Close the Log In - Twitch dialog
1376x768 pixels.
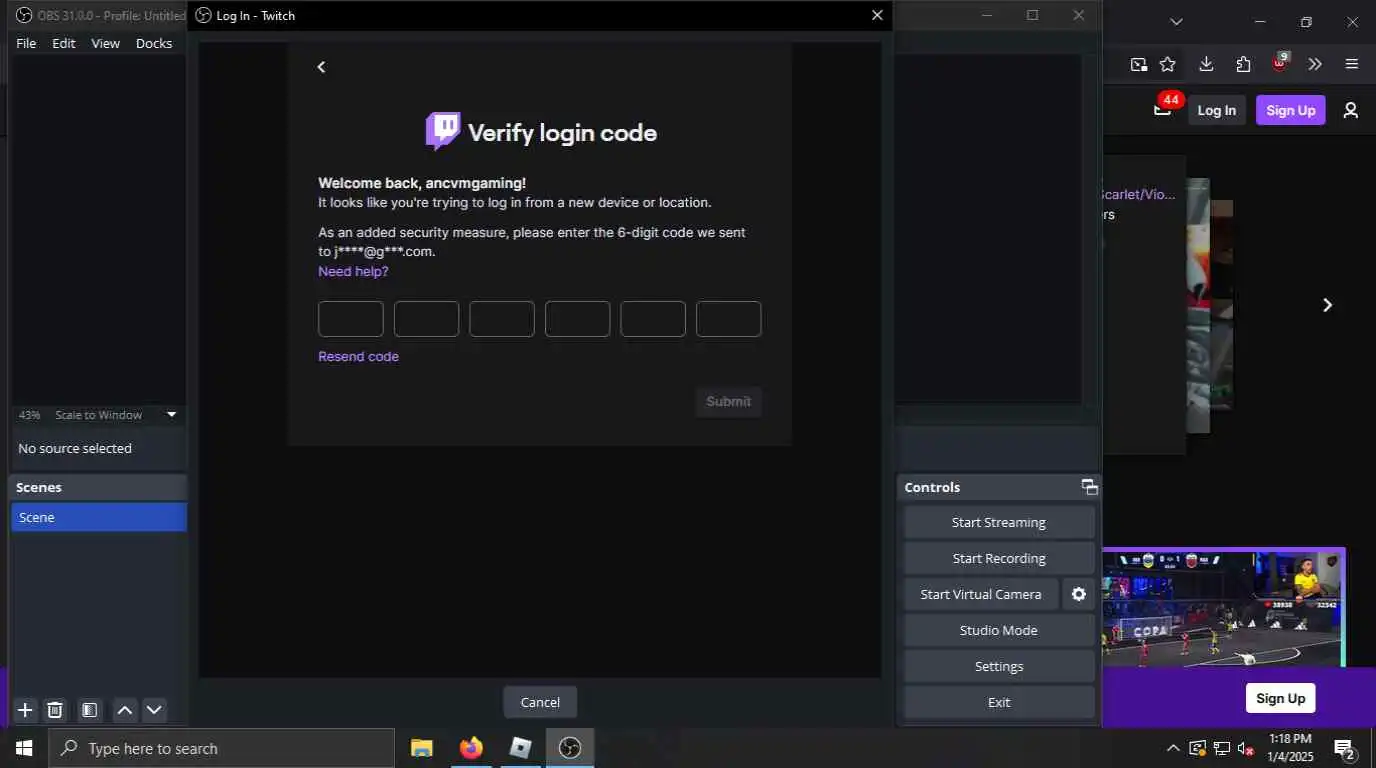[877, 15]
